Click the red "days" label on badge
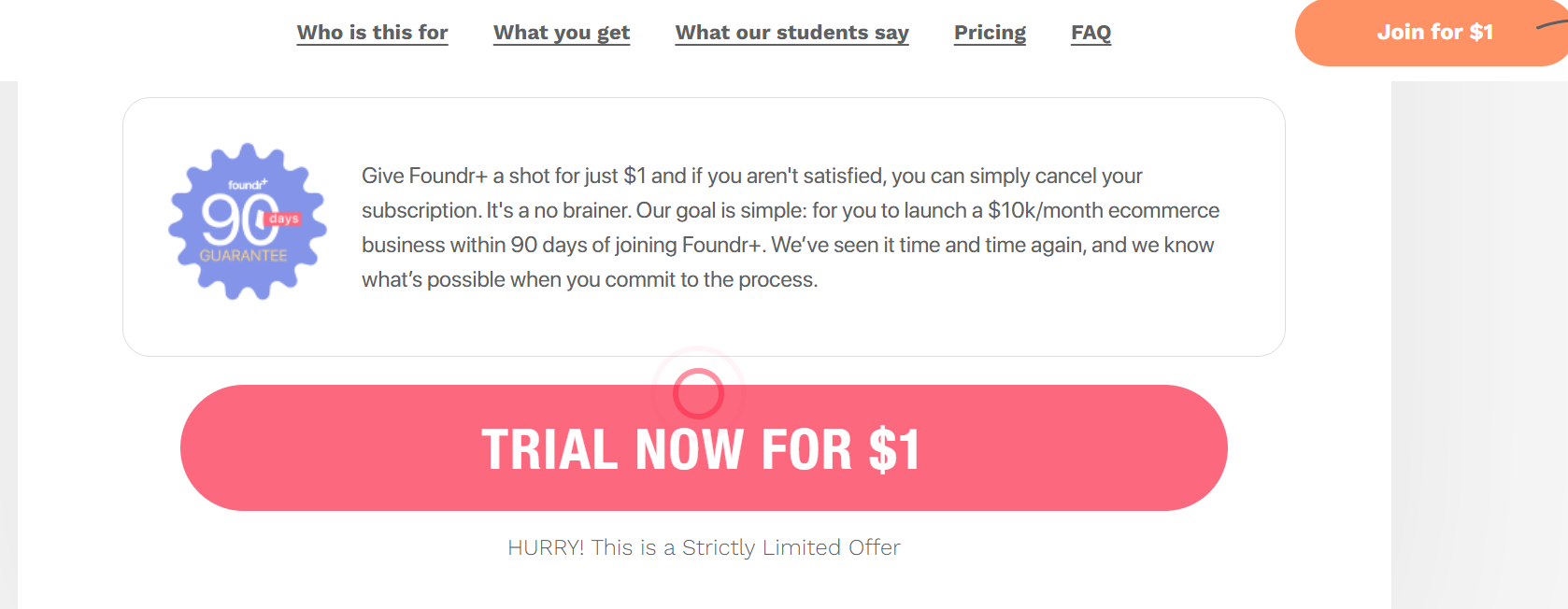 coord(283,219)
